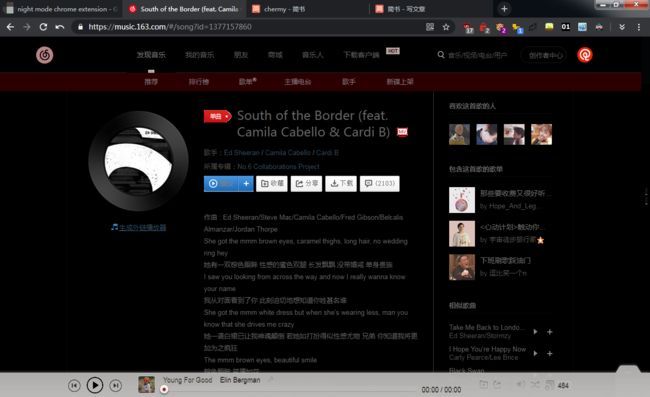Image resolution: width=650 pixels, height=397 pixels.
Task: Select 新碟上架 in the red sub-navigation
Action: click(x=400, y=82)
